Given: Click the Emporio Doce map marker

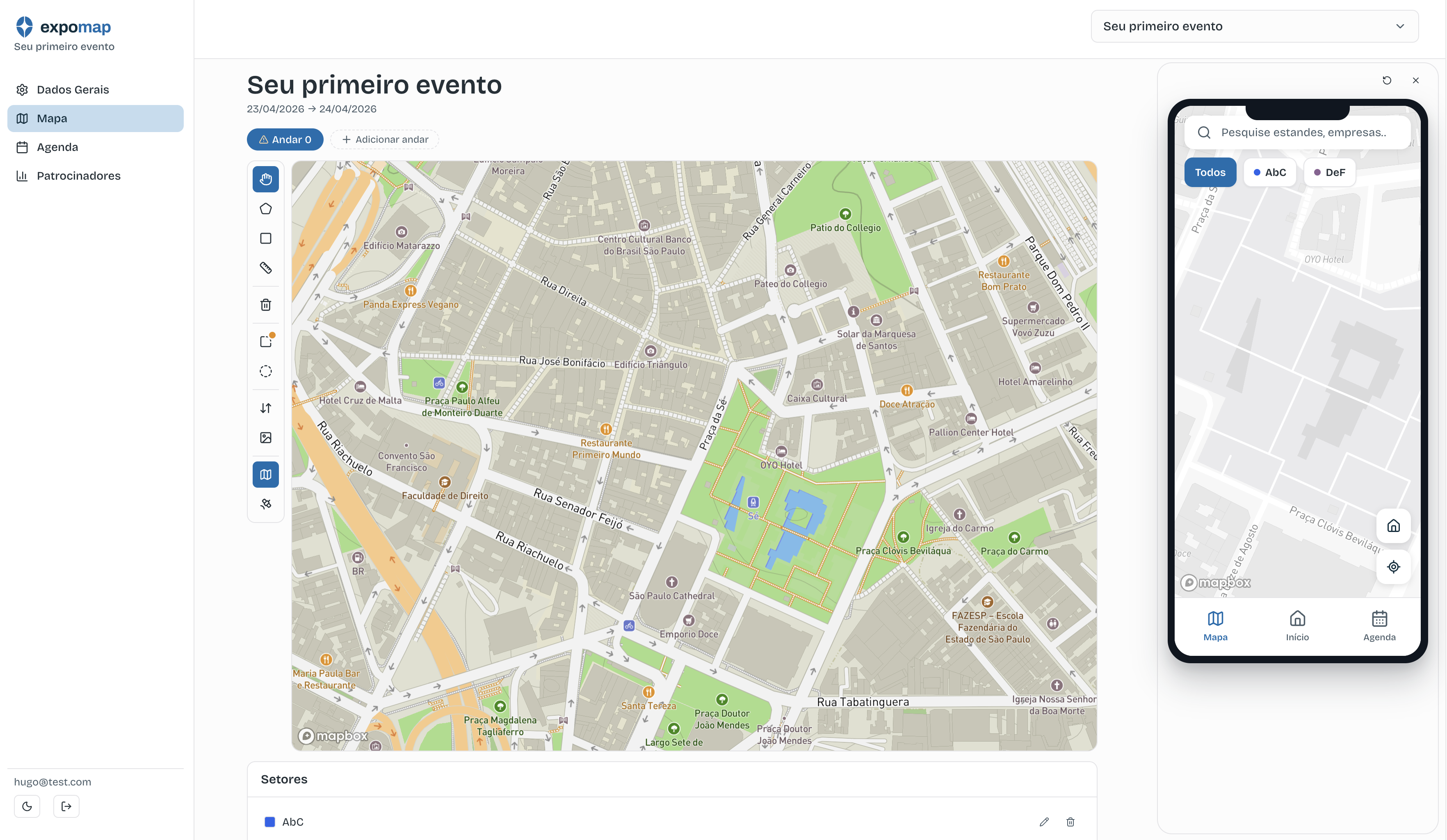Looking at the screenshot, I should coord(689,621).
